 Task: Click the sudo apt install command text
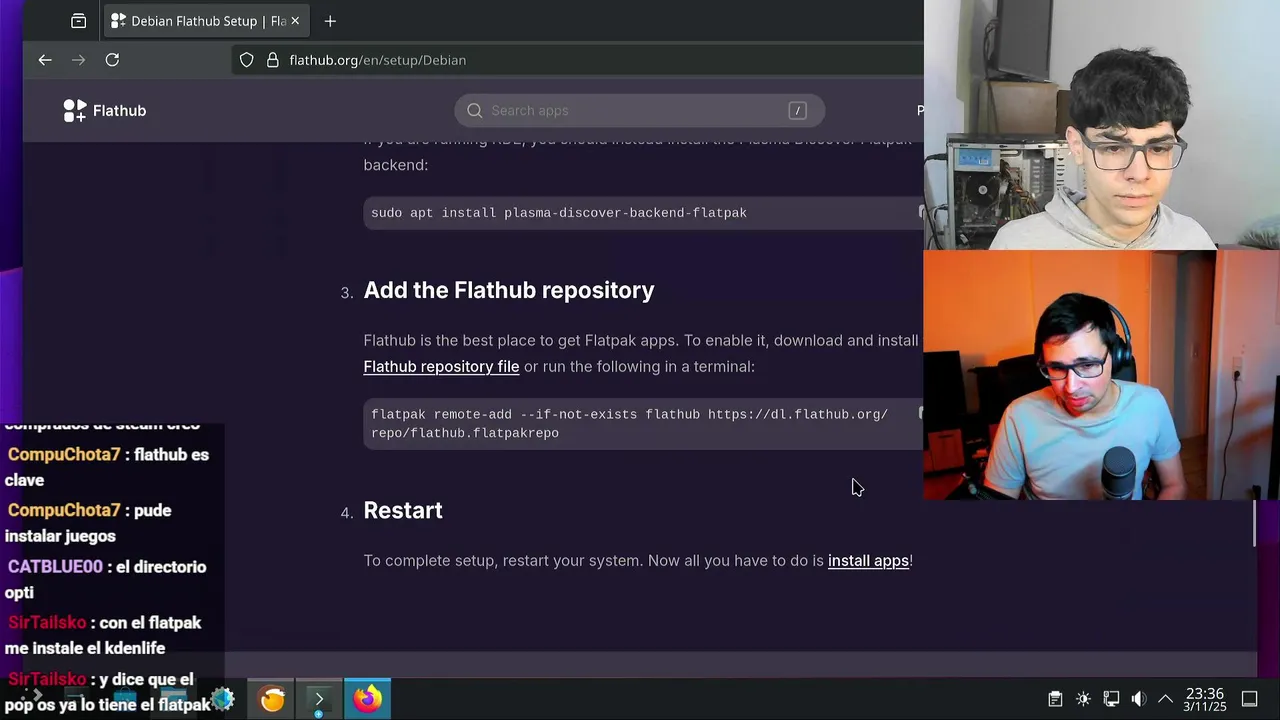coord(559,213)
